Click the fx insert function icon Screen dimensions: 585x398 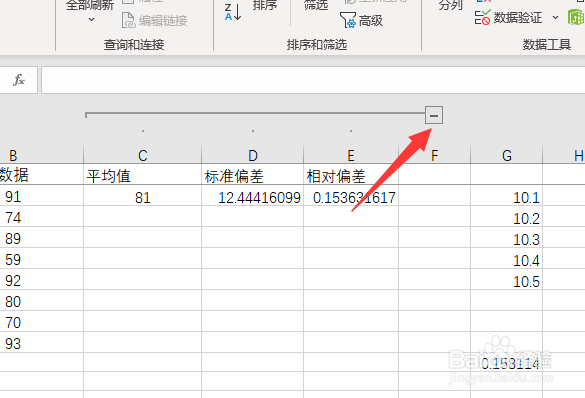tap(19, 79)
